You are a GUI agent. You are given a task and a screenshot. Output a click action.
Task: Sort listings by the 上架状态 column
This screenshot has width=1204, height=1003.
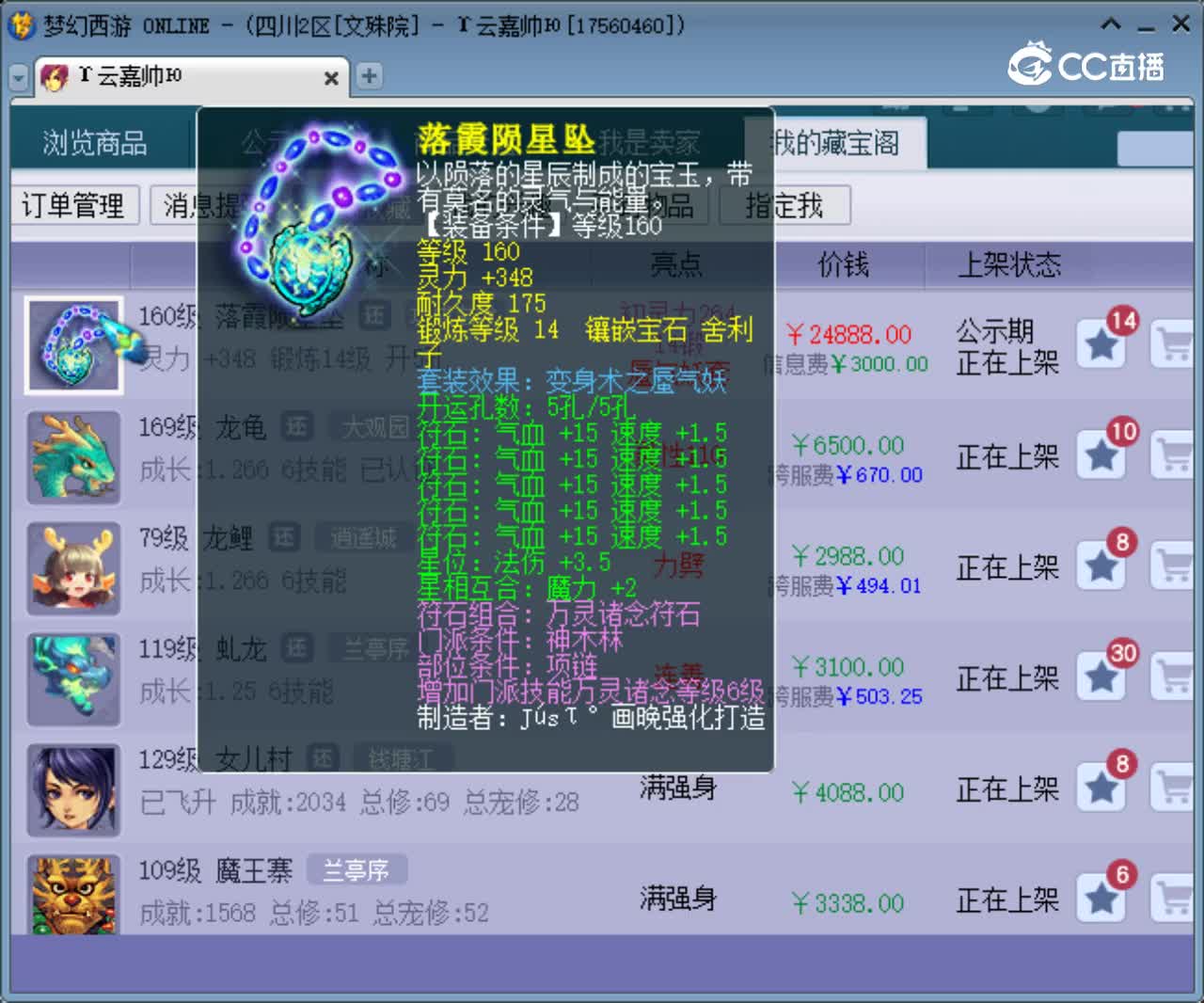[1009, 265]
